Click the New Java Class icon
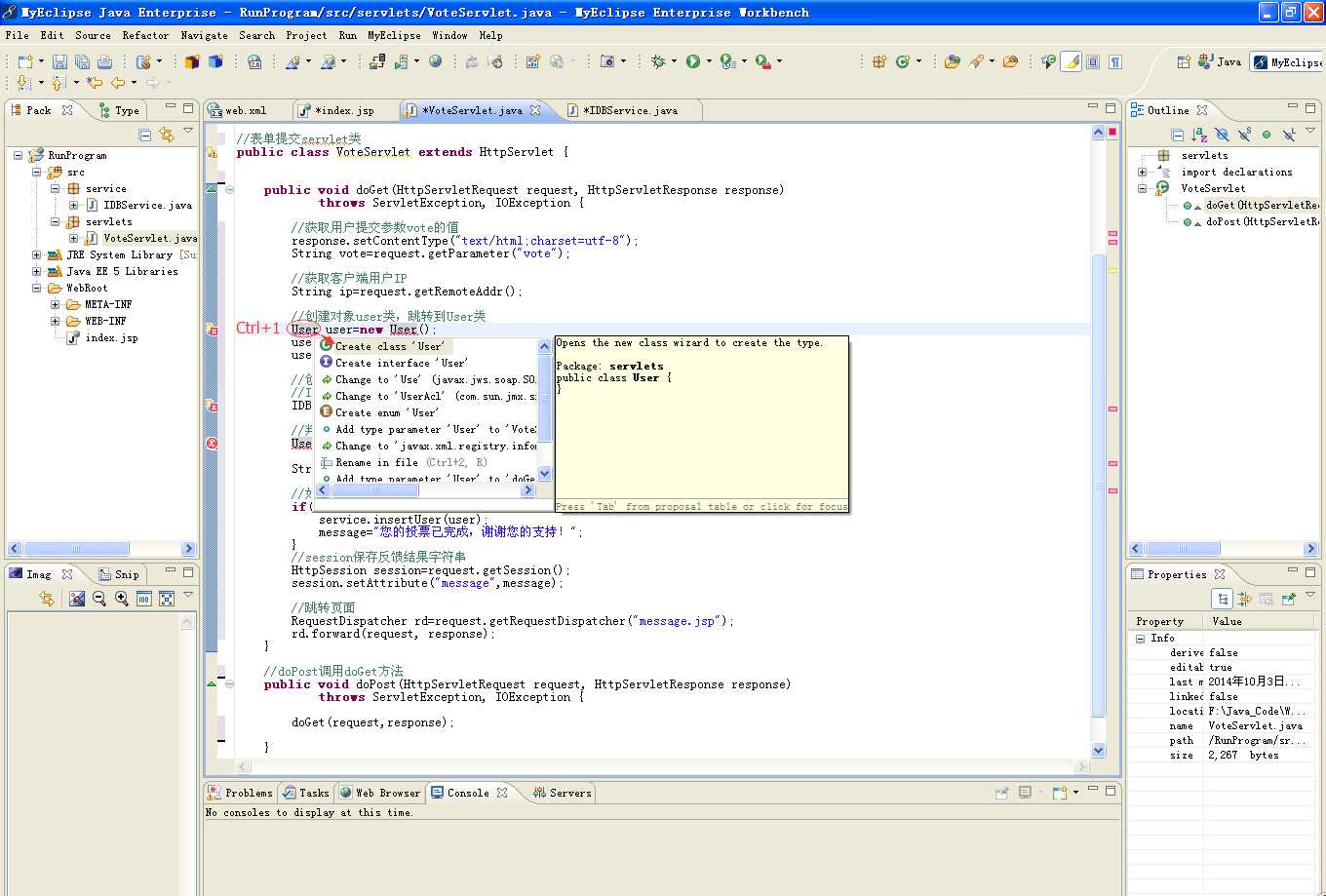Viewport: 1326px width, 896px height. pos(903,61)
